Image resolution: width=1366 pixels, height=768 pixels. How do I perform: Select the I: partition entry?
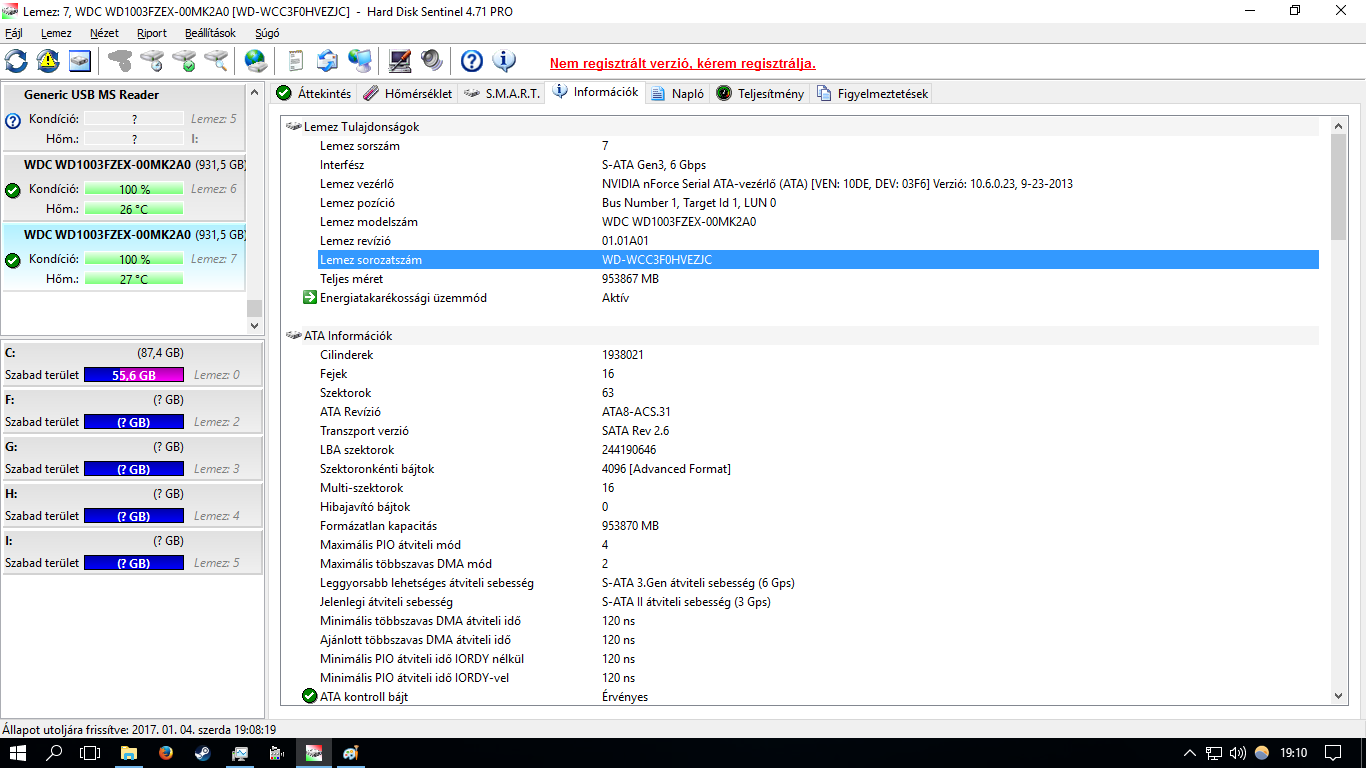click(132, 552)
